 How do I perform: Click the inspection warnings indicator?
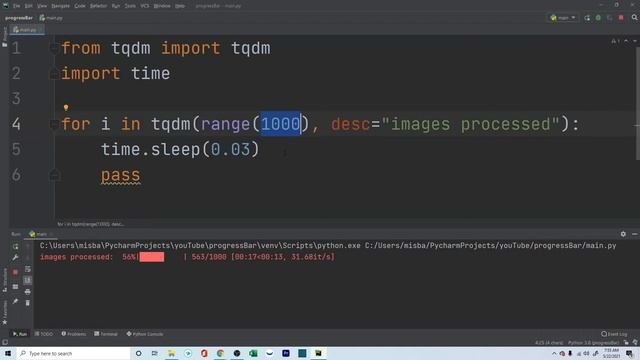click(615, 41)
